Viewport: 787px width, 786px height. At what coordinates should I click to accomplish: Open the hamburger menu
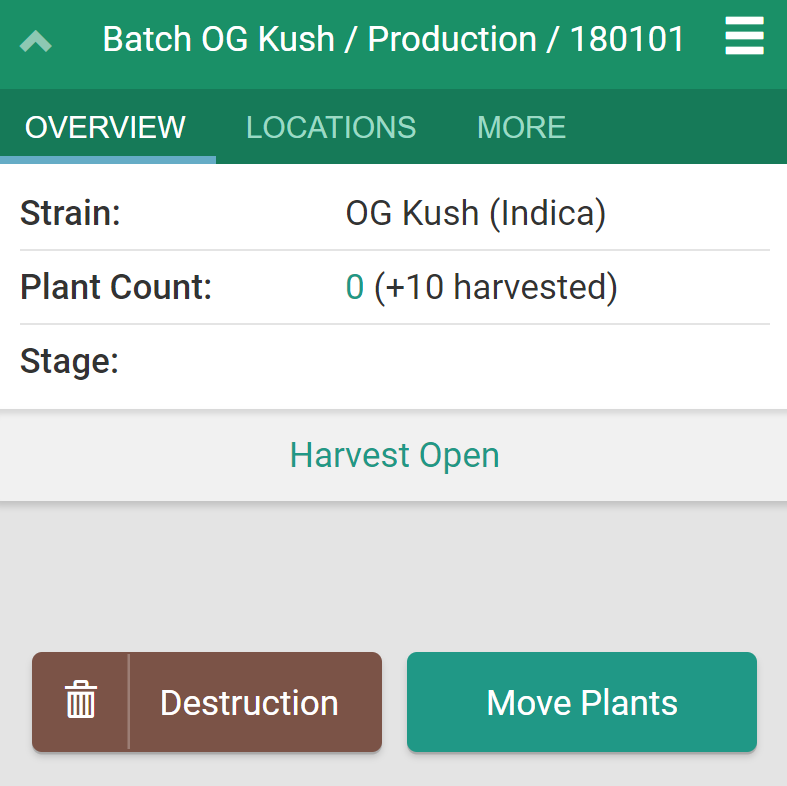(744, 39)
